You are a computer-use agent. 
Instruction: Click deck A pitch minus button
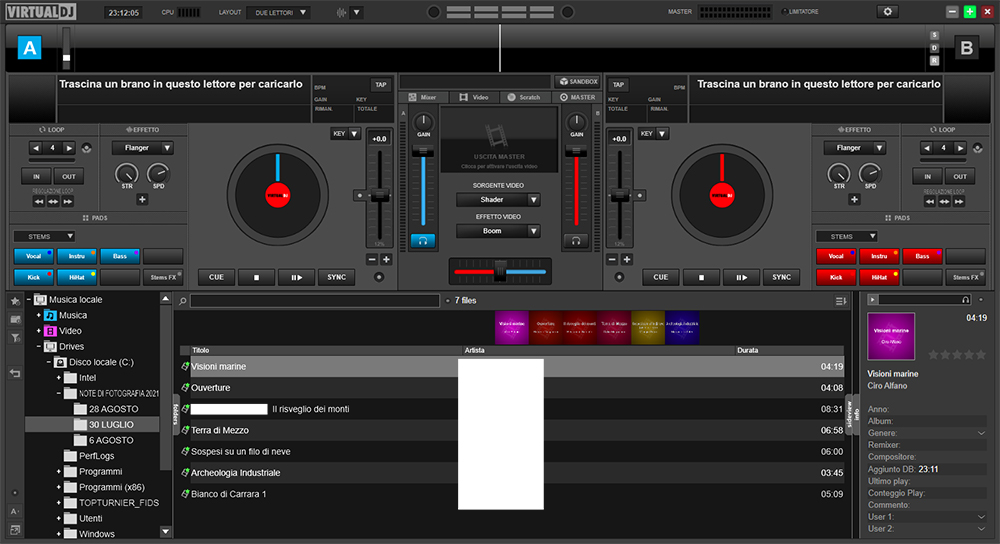[372, 260]
